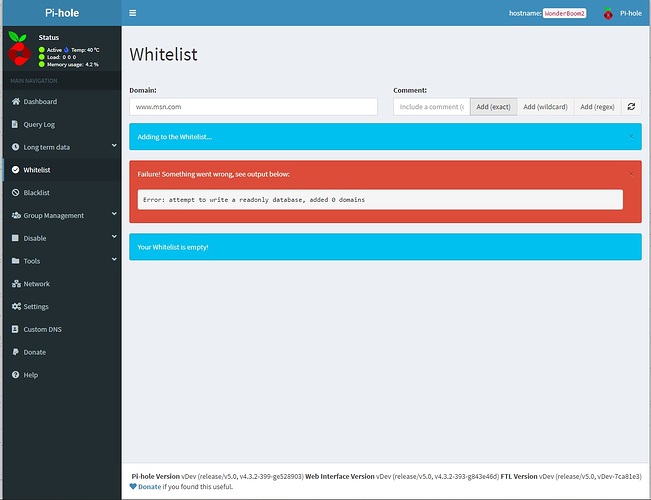Open the Query Log page
Image resolution: width=651 pixels, height=500 pixels.
[x=40, y=125]
